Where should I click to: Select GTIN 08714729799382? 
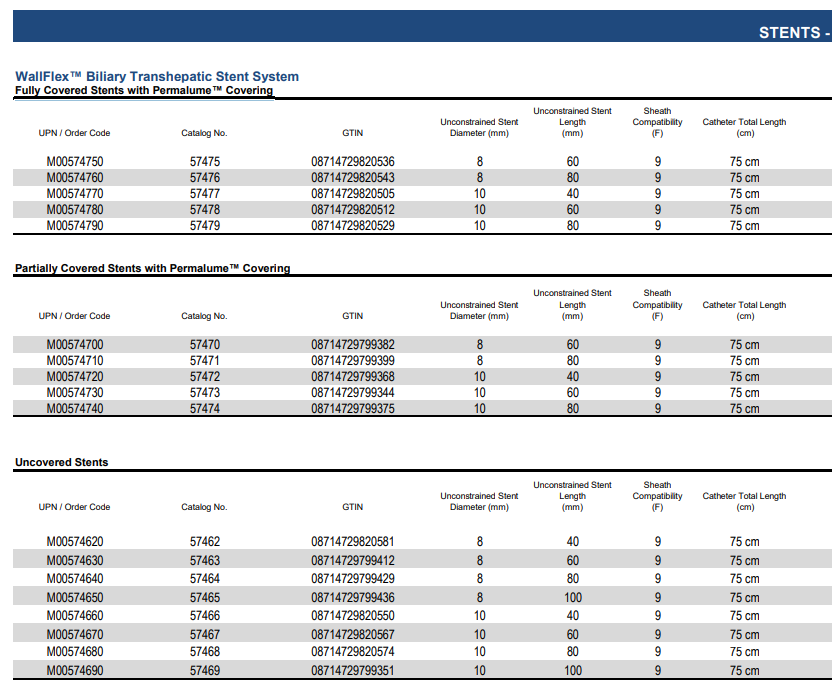click(352, 345)
